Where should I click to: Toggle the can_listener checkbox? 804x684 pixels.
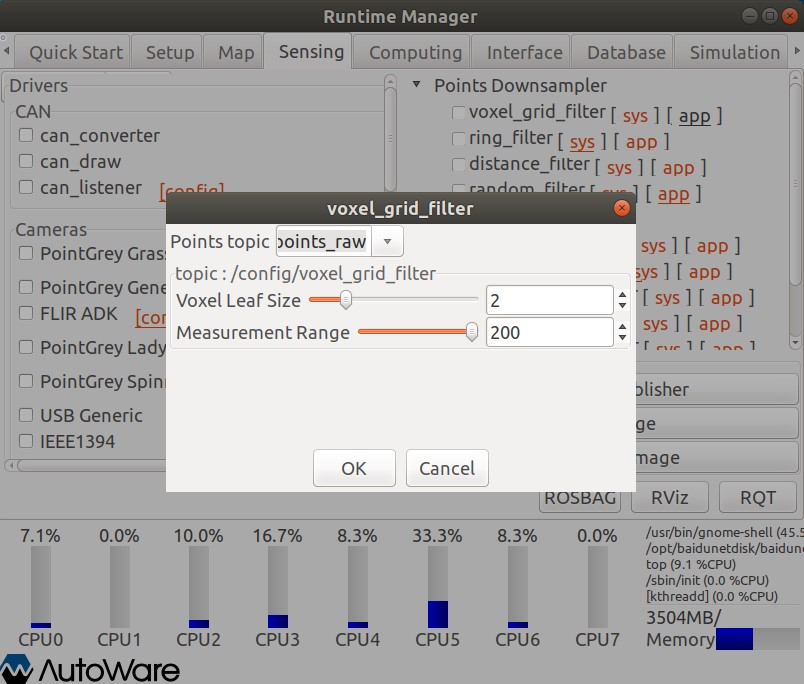click(x=26, y=187)
